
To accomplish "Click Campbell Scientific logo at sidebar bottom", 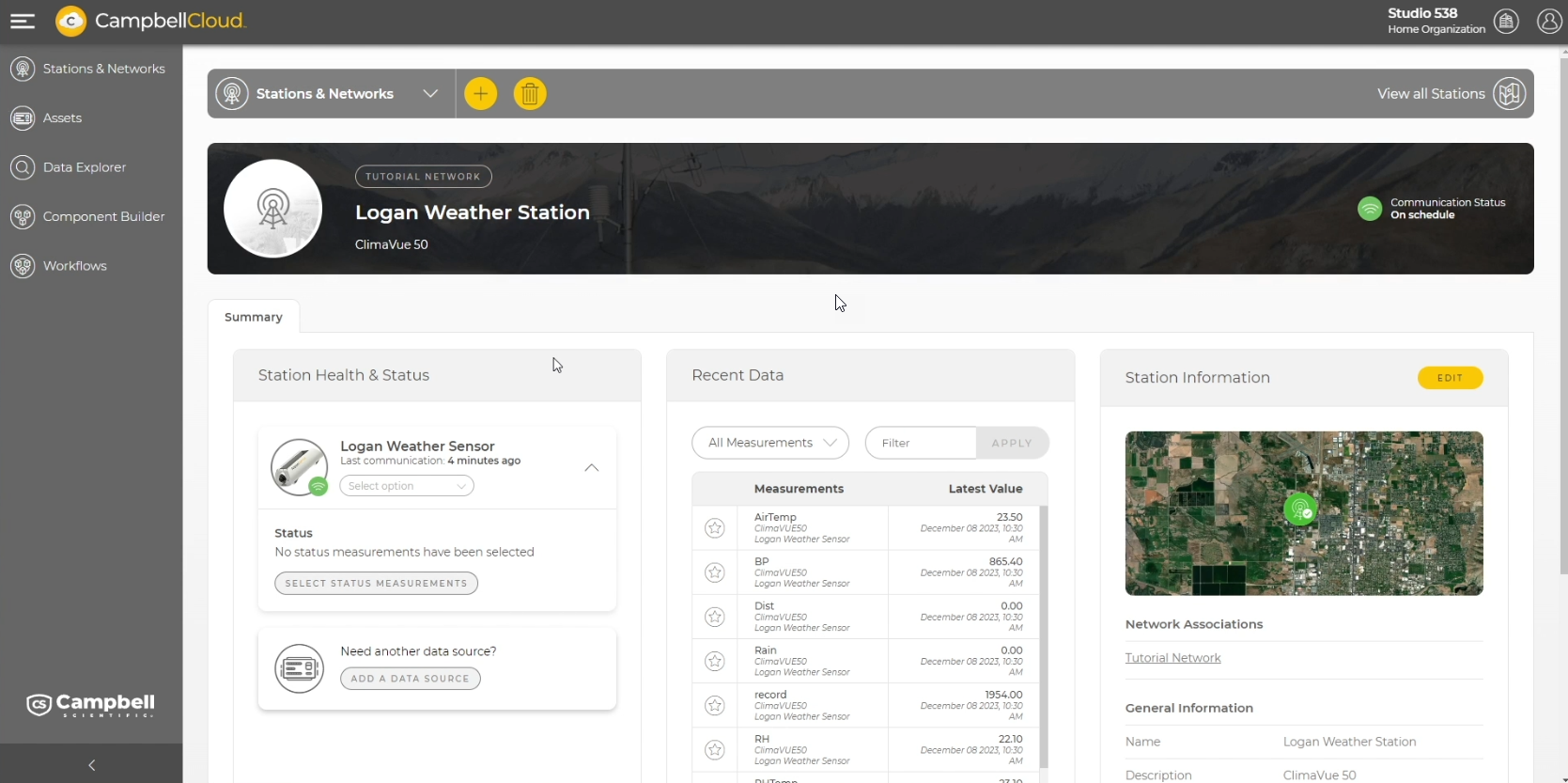I will point(91,705).
